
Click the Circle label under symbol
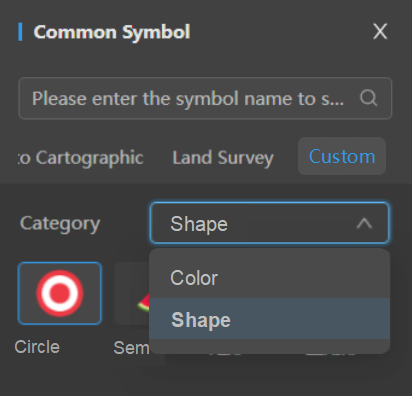[x=37, y=347]
